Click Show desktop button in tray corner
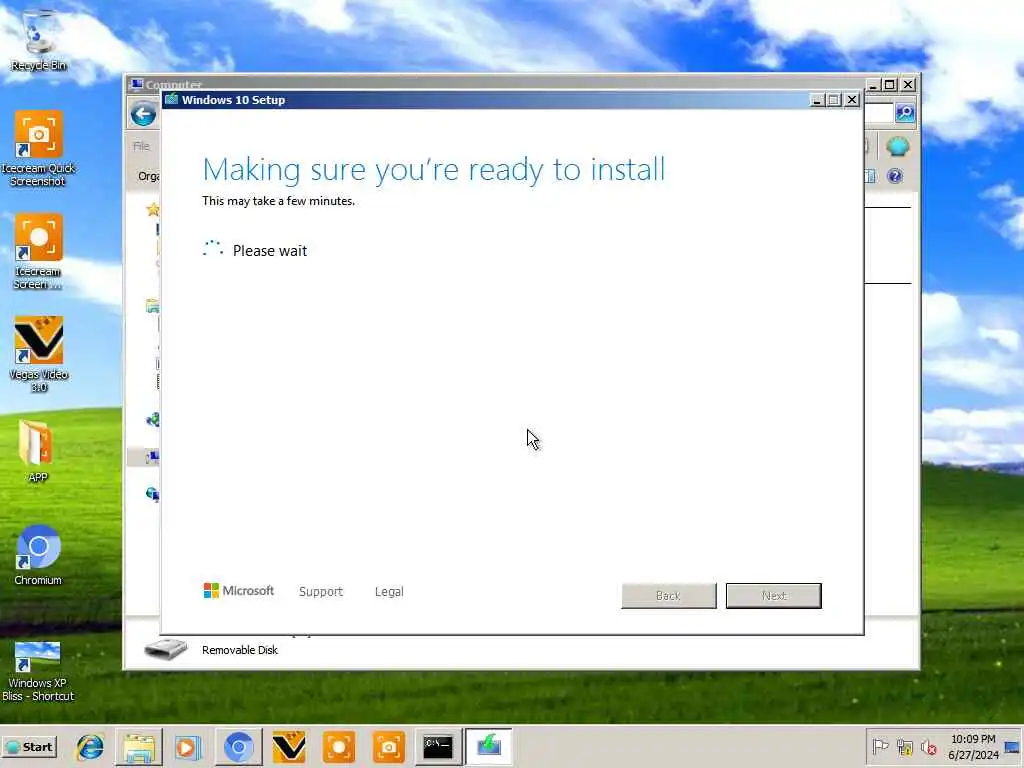The height and width of the screenshot is (768, 1024). coord(1013,746)
